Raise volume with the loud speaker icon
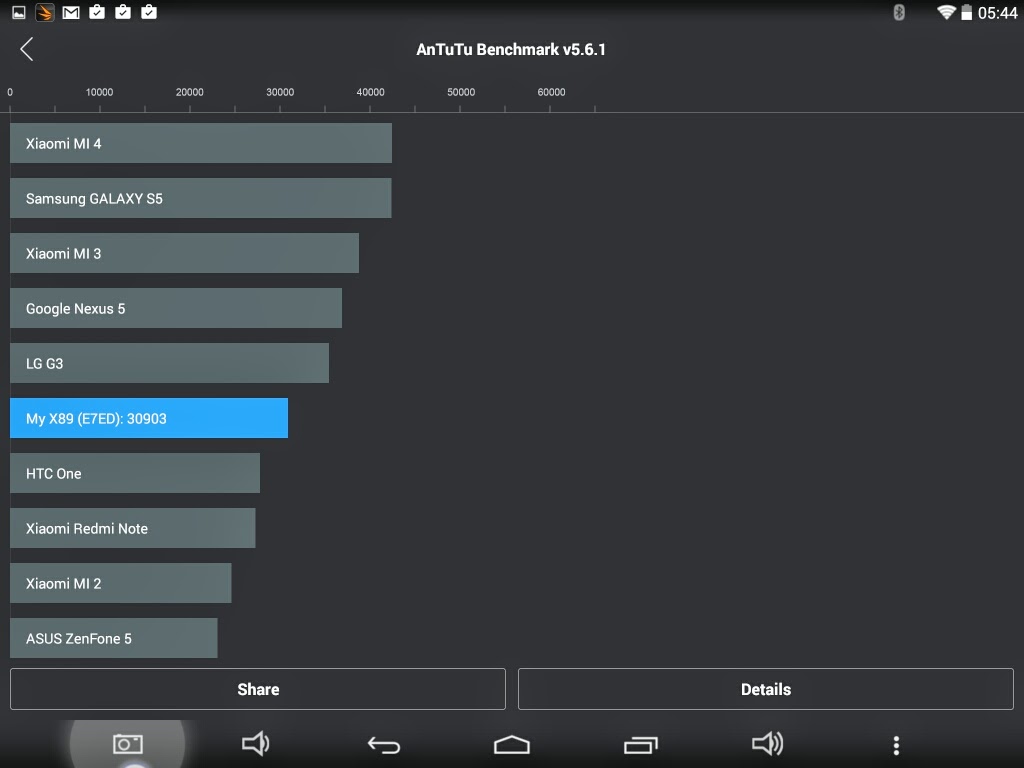 point(767,743)
